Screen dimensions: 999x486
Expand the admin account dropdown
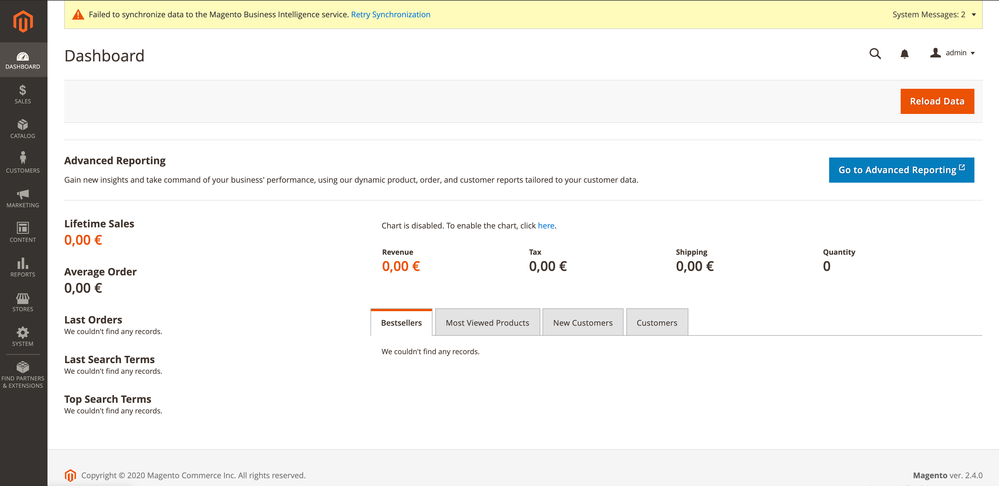click(x=952, y=53)
